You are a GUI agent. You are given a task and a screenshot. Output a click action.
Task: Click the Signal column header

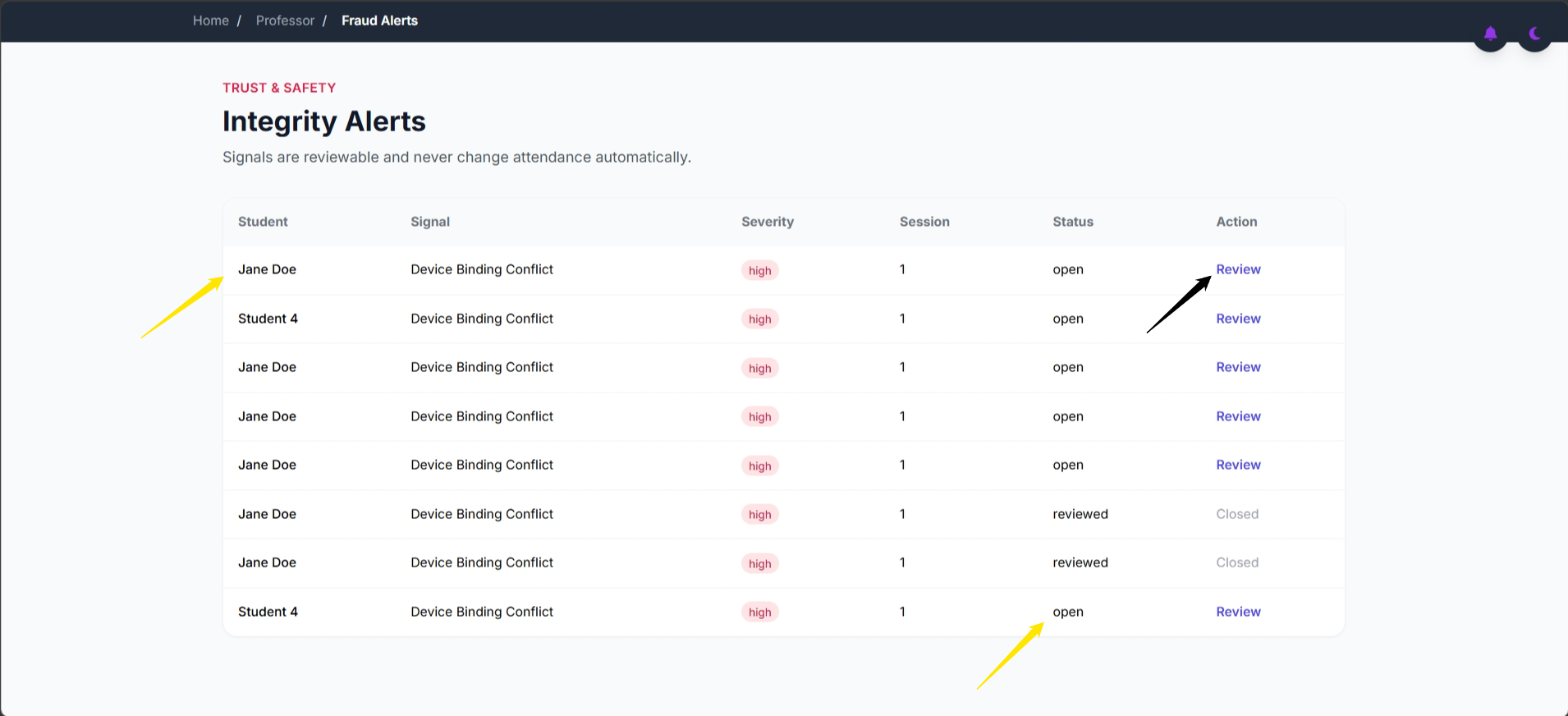(430, 222)
